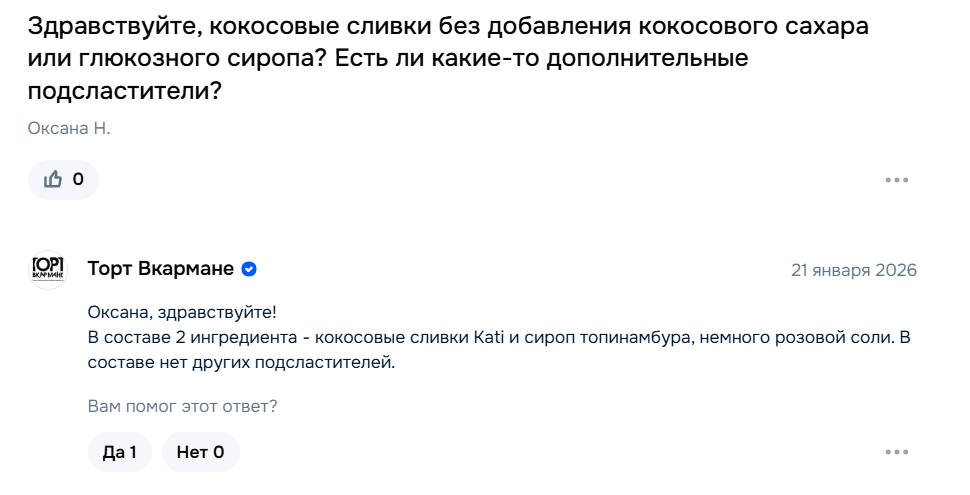
Task: Click the answer's last line "составе нет других подсластителей."
Action: [x=242, y=363]
